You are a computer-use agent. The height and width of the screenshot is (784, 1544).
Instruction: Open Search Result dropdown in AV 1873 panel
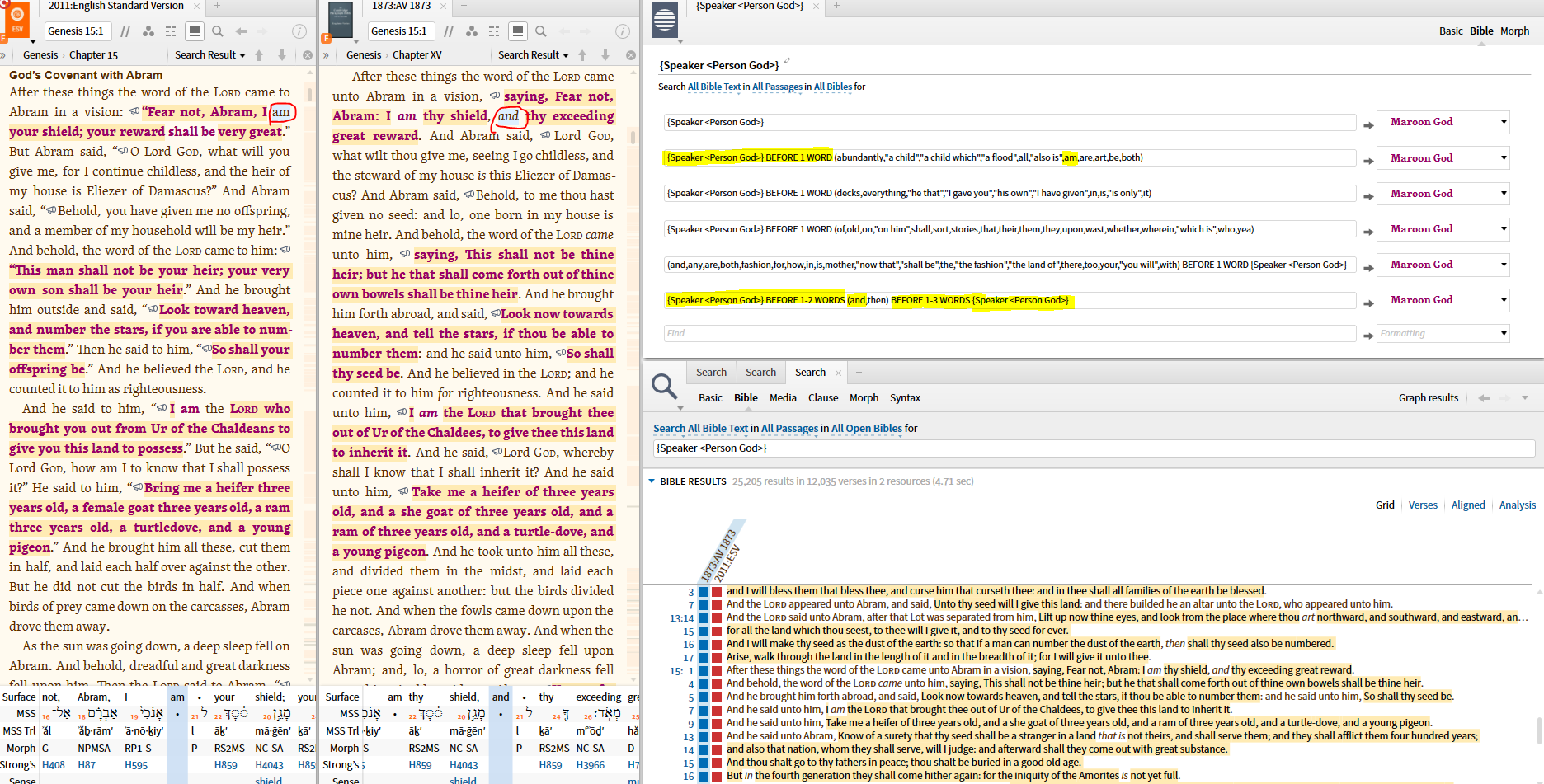point(534,55)
